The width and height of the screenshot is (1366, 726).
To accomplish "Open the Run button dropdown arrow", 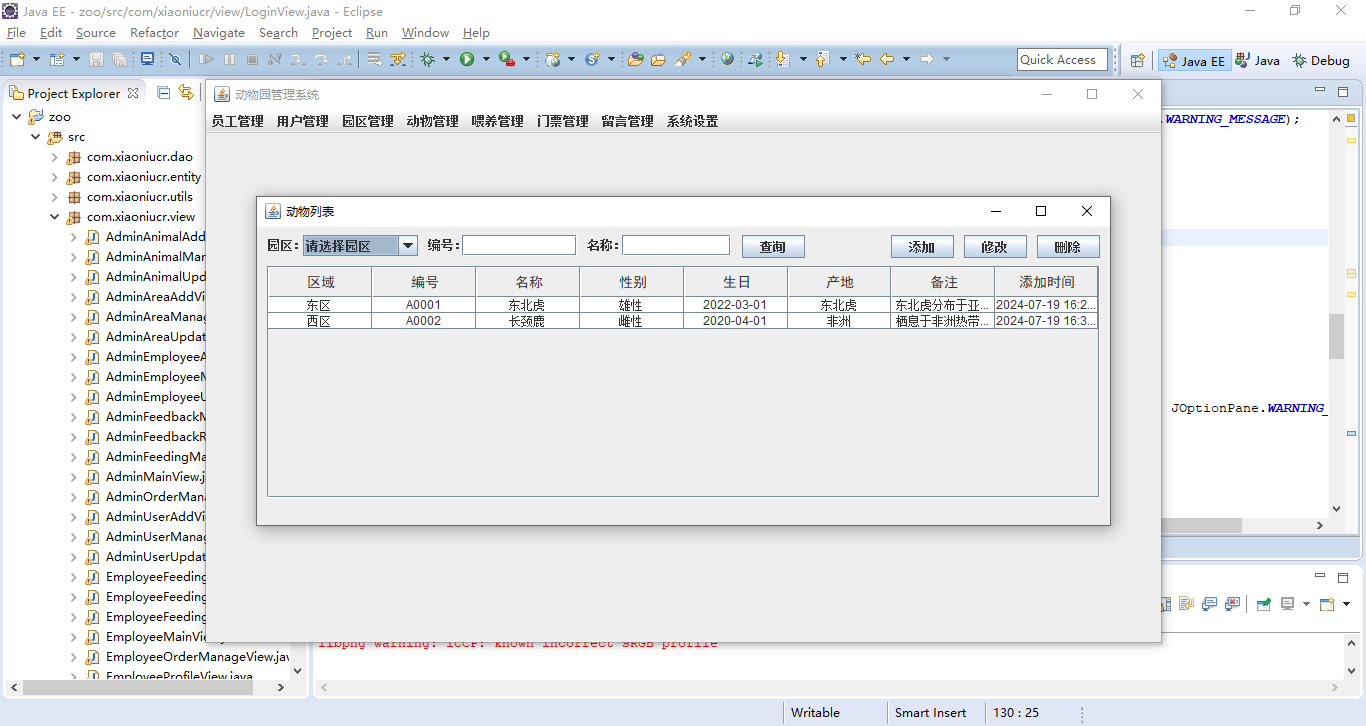I will (x=486, y=60).
